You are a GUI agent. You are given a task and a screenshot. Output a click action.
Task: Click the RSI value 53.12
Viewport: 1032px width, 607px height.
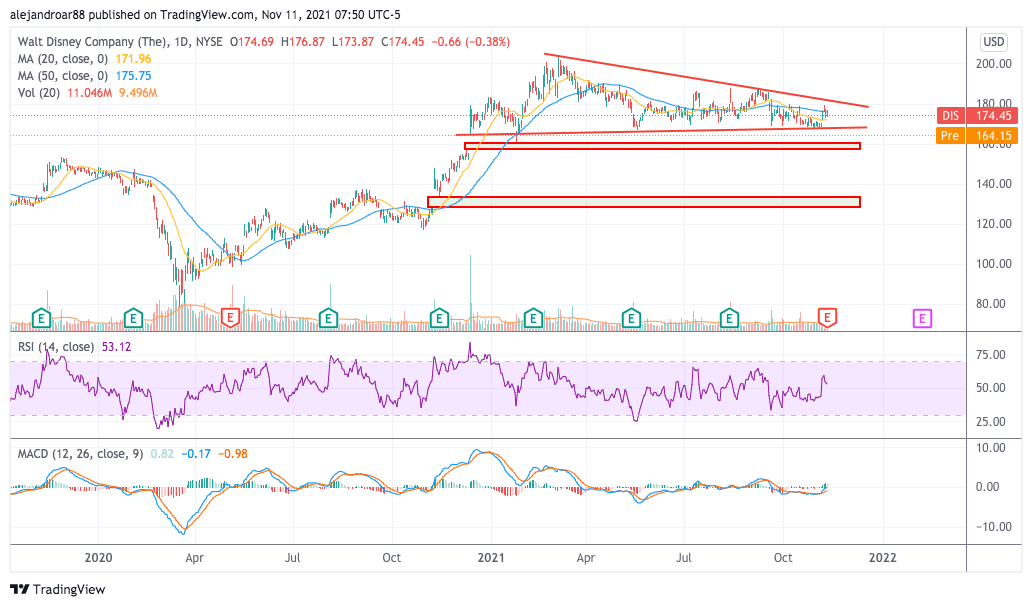pos(116,346)
